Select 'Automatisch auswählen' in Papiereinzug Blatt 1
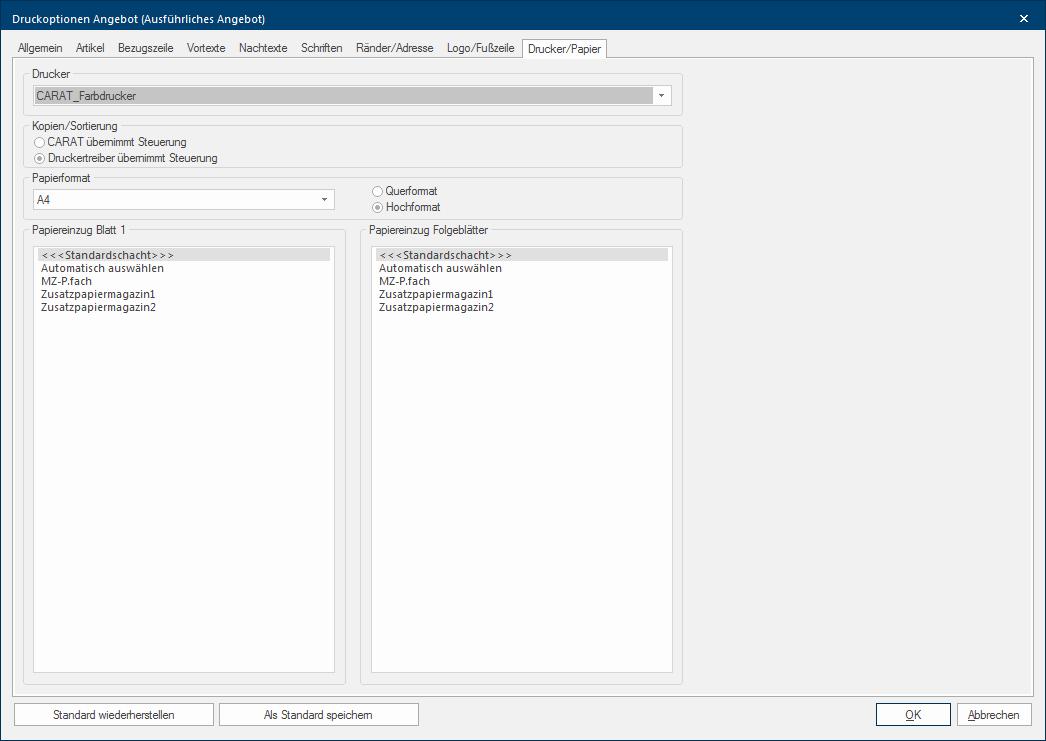 click(x=102, y=268)
